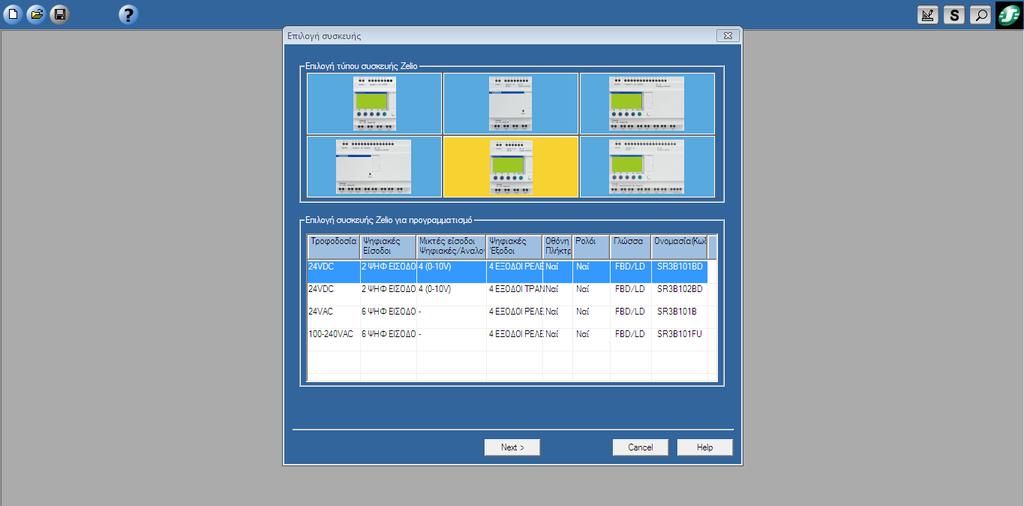Screen dimensions: 1024x506
Task: Click the Next > button
Action: [x=512, y=447]
